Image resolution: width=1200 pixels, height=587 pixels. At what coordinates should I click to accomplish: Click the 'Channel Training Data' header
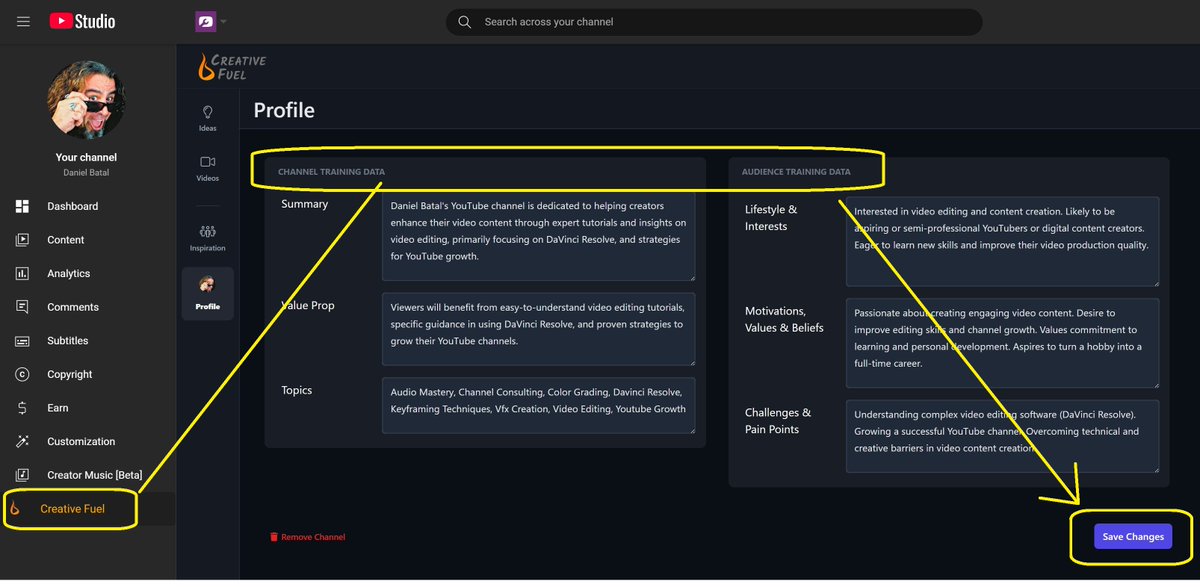coord(331,172)
